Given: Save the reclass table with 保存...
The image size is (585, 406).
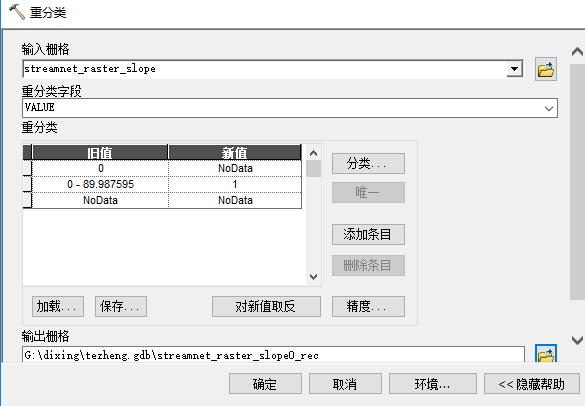Looking at the screenshot, I should click(121, 306).
